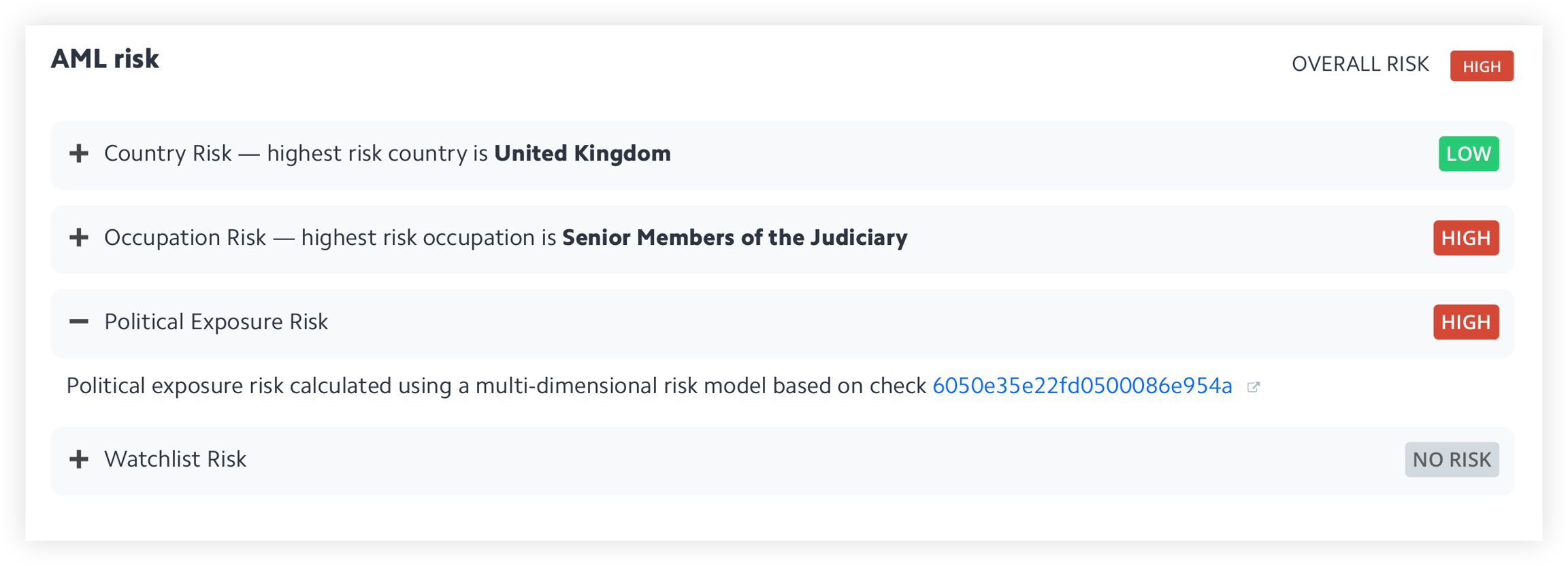Click the political exposure risk description text

(x=495, y=386)
